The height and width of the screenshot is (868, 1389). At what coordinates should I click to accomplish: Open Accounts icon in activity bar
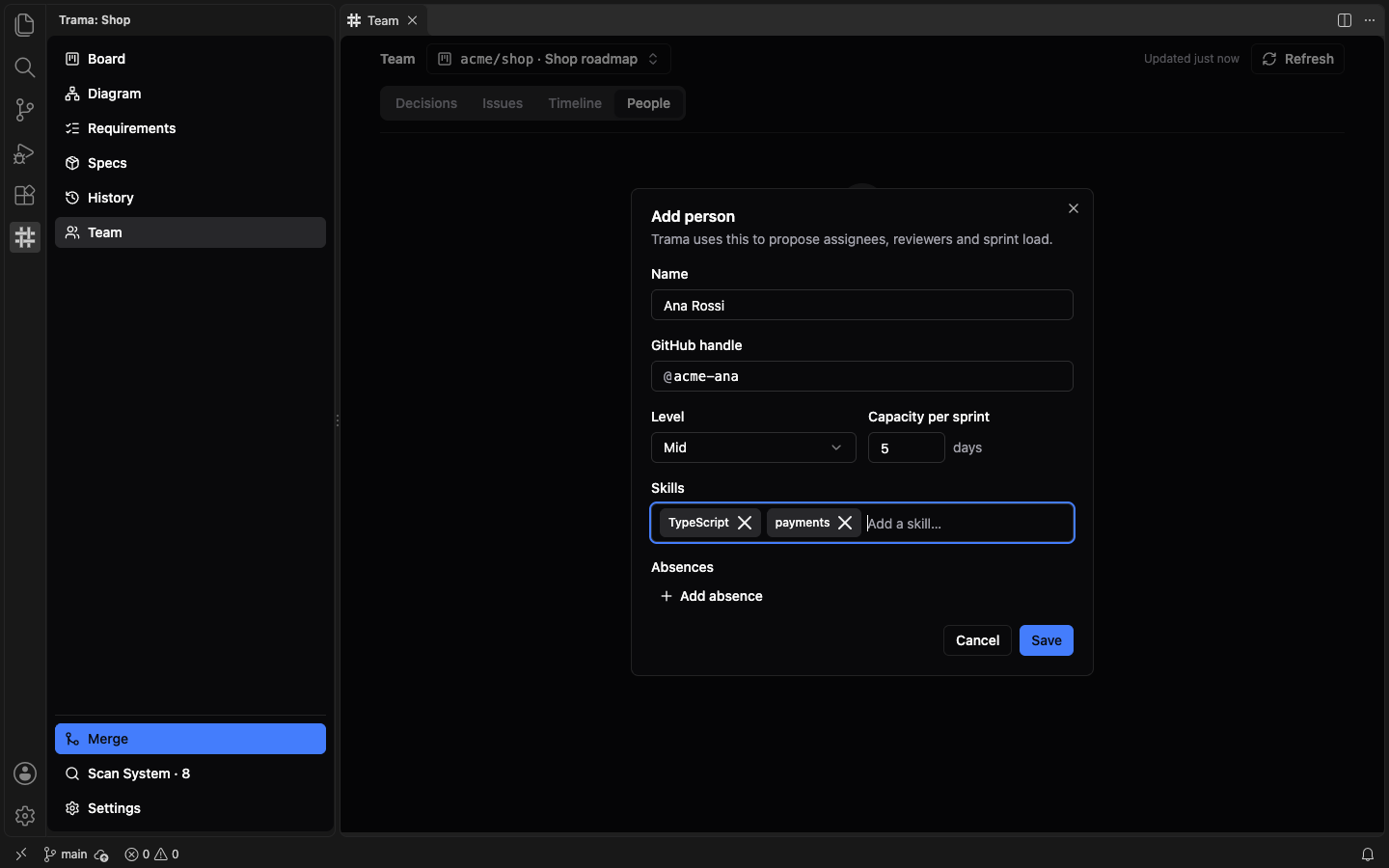click(x=25, y=773)
